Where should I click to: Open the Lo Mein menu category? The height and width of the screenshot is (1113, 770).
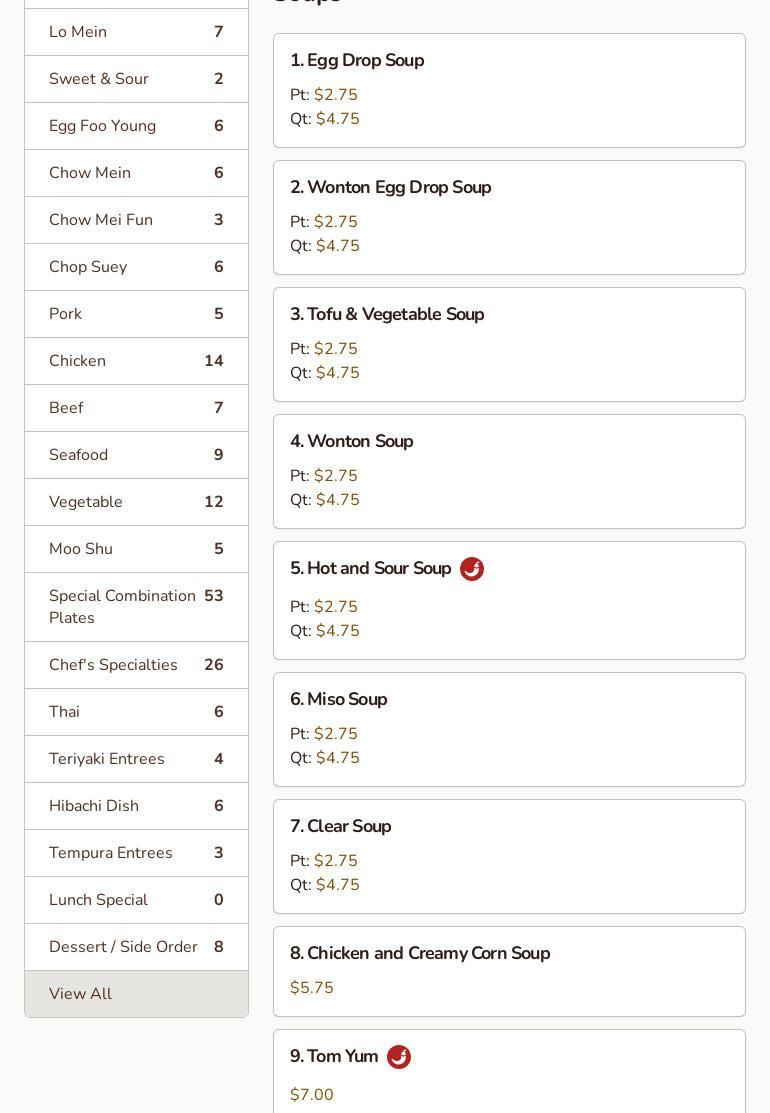click(136, 32)
